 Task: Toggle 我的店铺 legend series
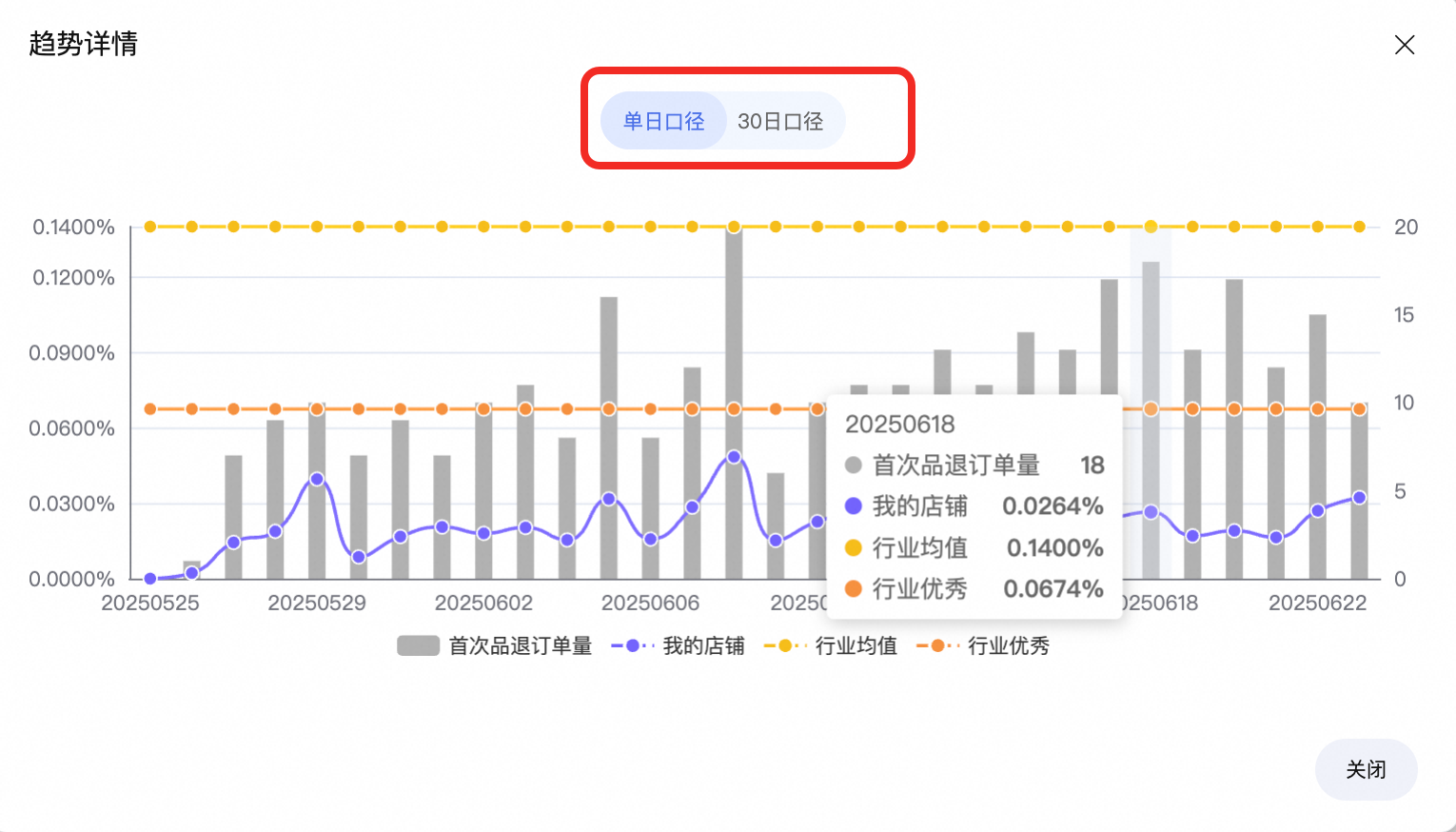[x=678, y=646]
